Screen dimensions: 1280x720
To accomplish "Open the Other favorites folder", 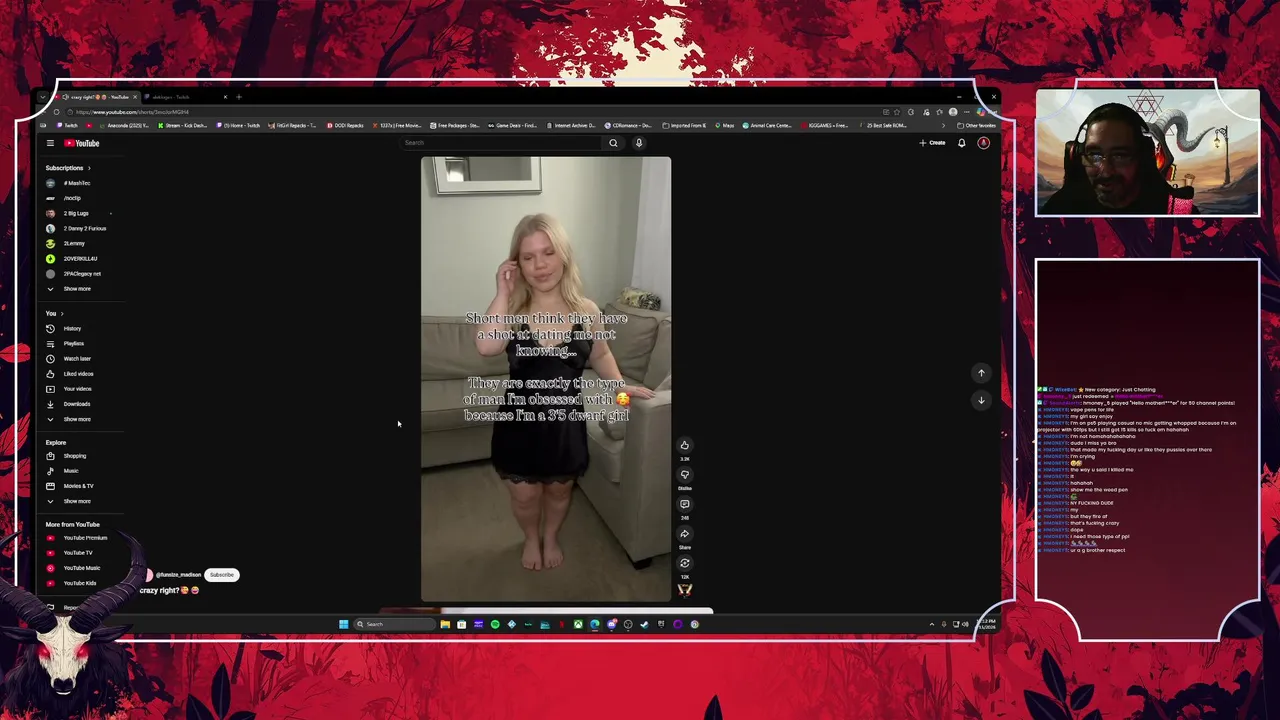I will (976, 126).
